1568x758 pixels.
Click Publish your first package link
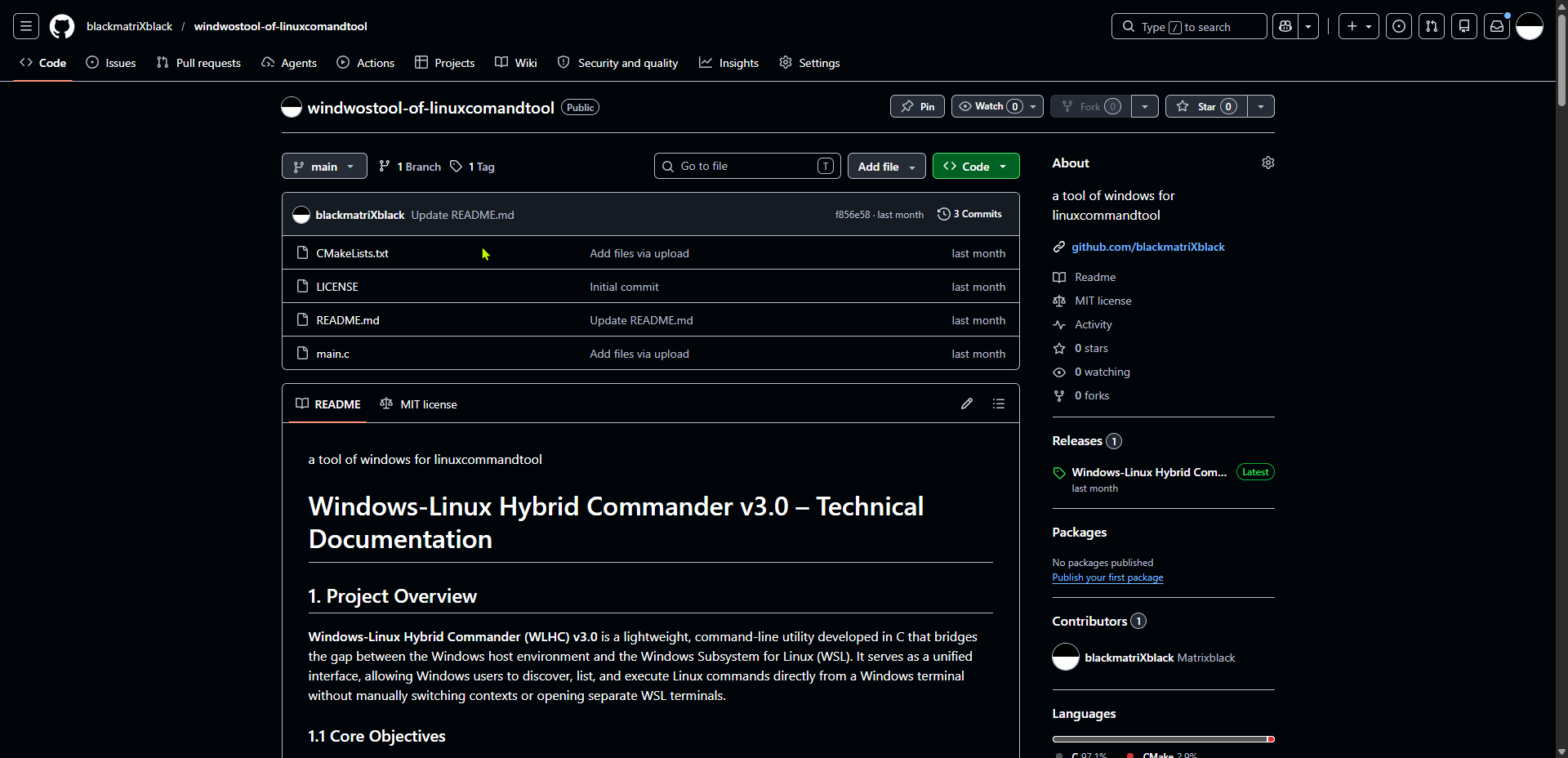pos(1107,577)
